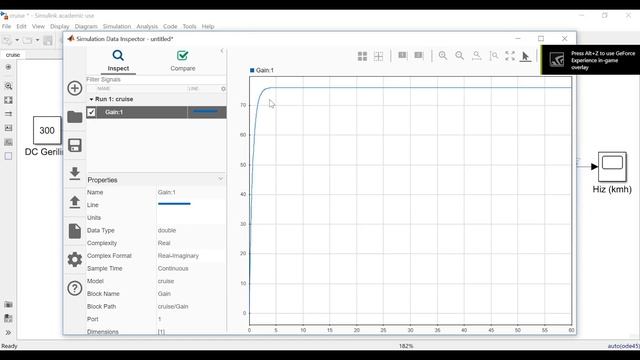
Task: Dismiss the GeForce Experience overlay notification
Action: [590, 60]
